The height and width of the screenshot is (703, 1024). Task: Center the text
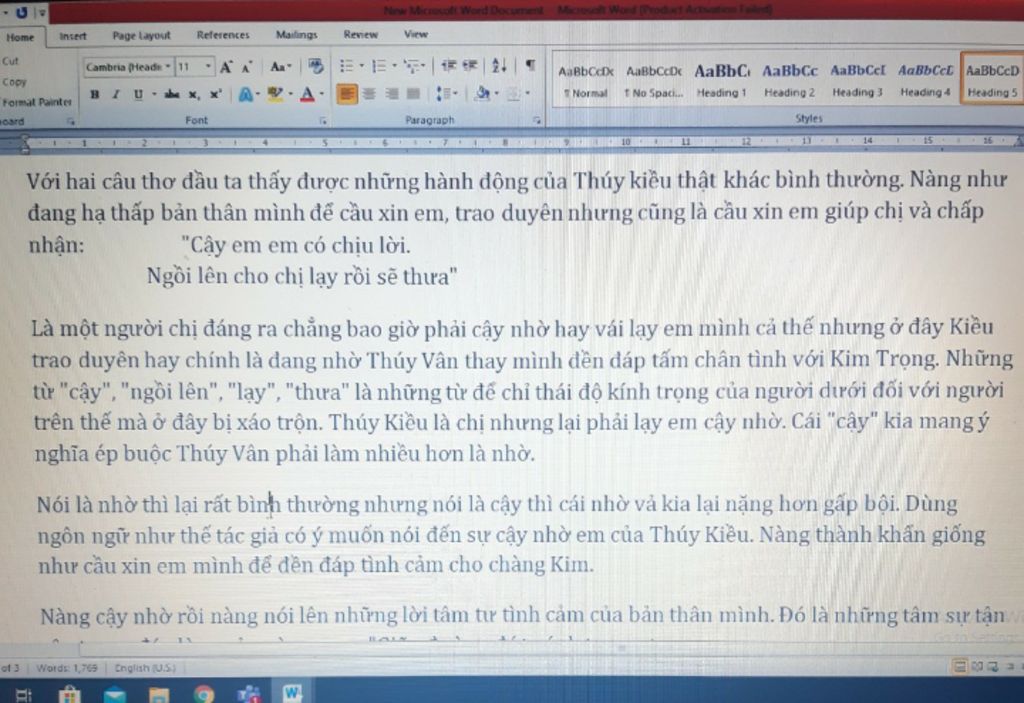coord(369,94)
